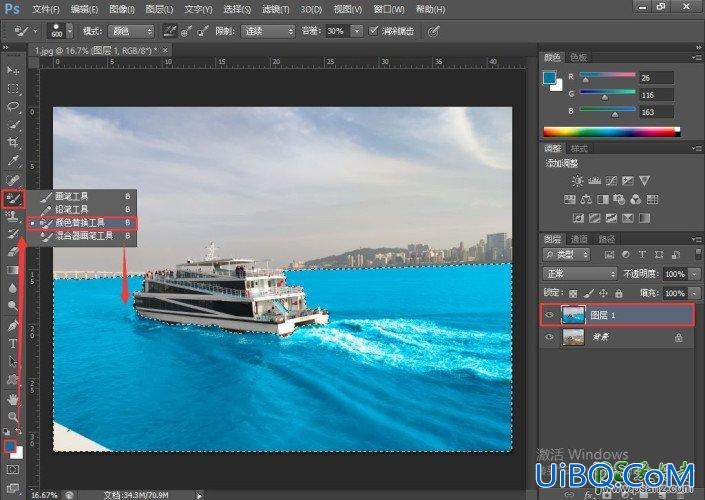Add a Channel Mixer adjustment

pos(636,199)
